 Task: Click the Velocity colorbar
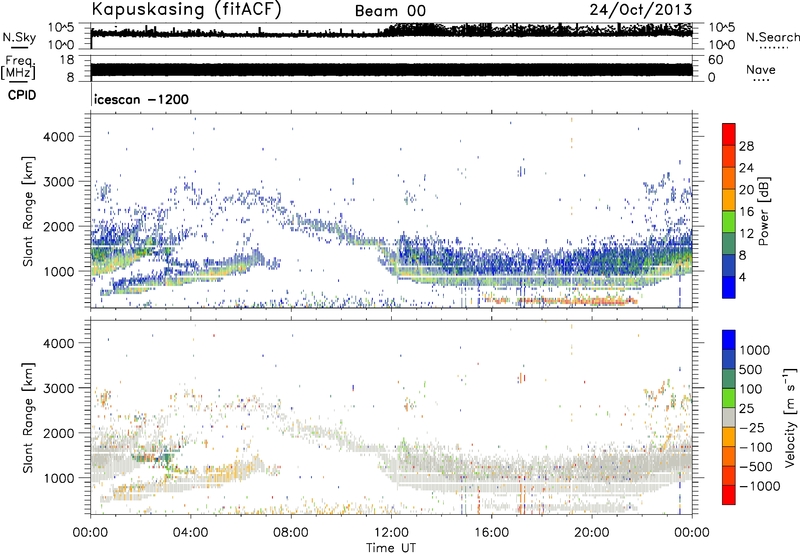729,417
